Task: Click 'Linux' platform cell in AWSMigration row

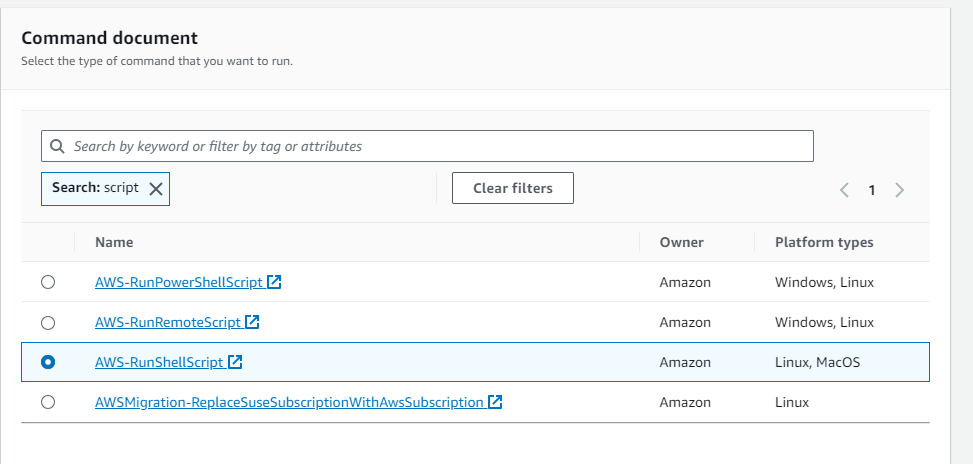Action: click(x=792, y=402)
